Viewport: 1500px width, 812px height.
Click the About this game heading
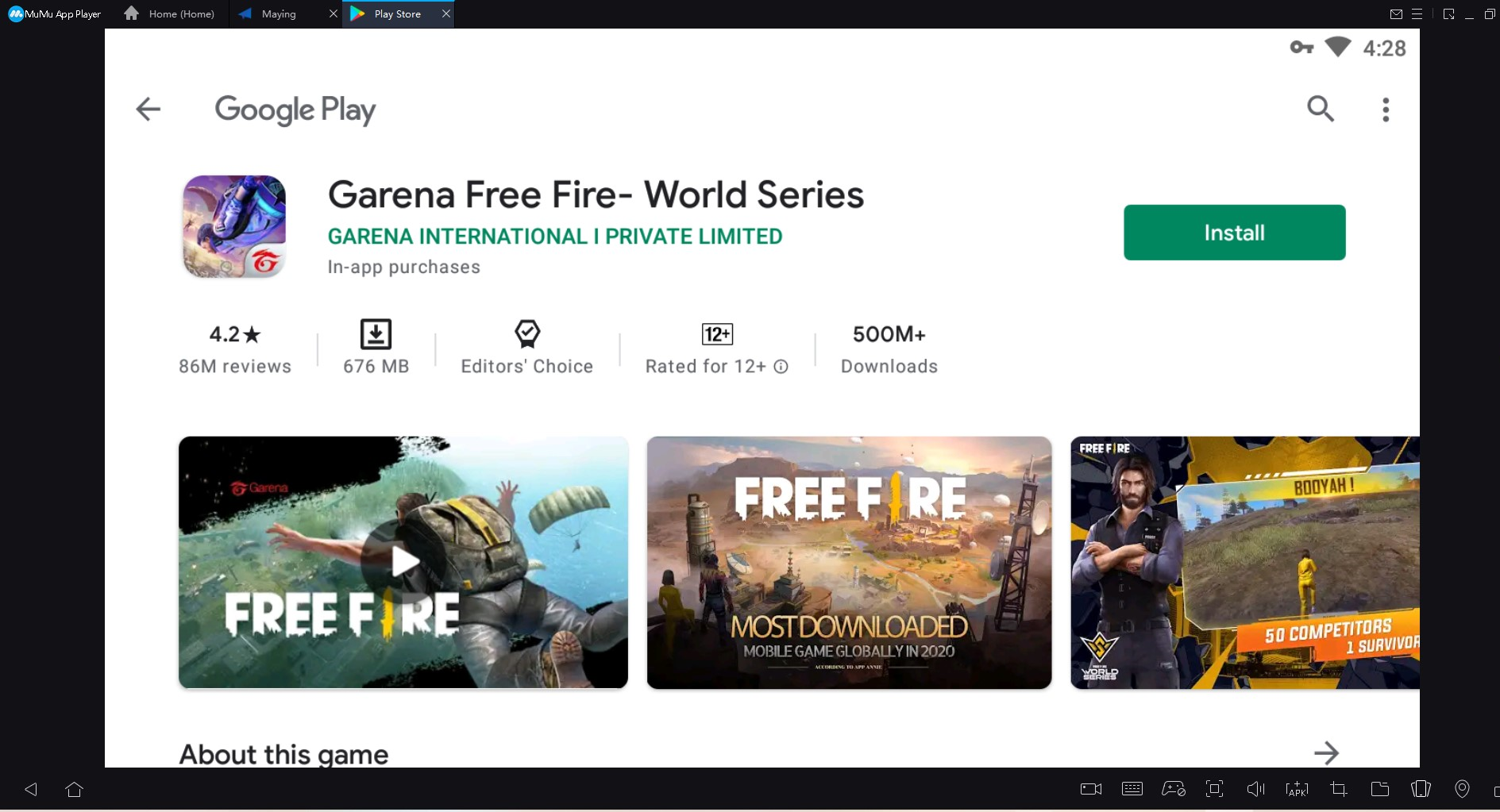283,754
